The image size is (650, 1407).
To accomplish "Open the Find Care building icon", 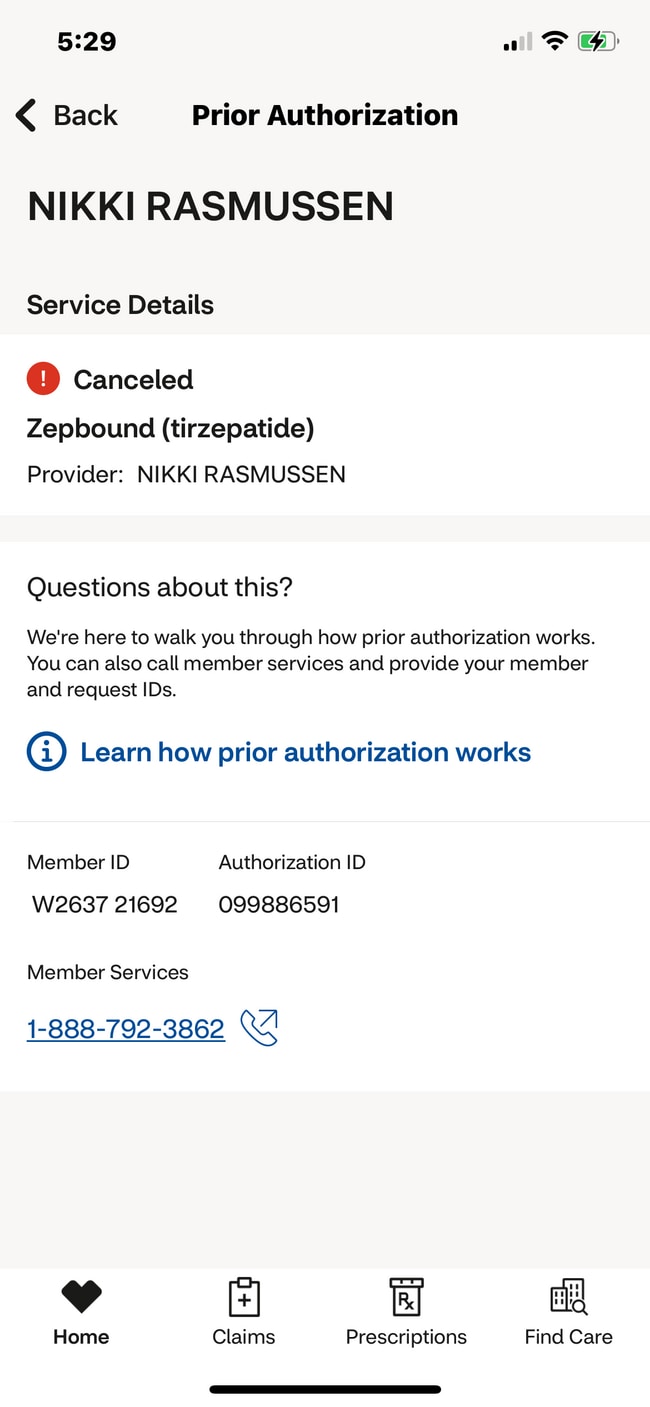I will [x=569, y=1297].
